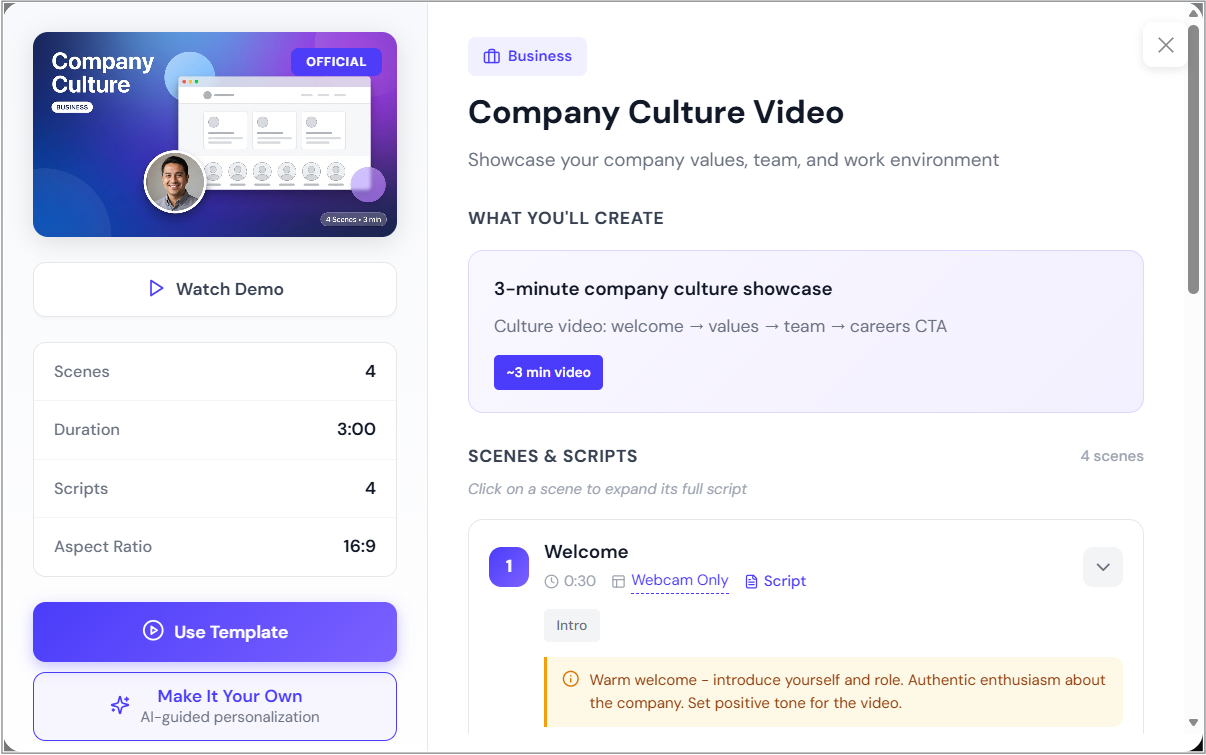This screenshot has width=1206, height=755.
Task: Click the scene number 1 badge
Action: point(509,567)
